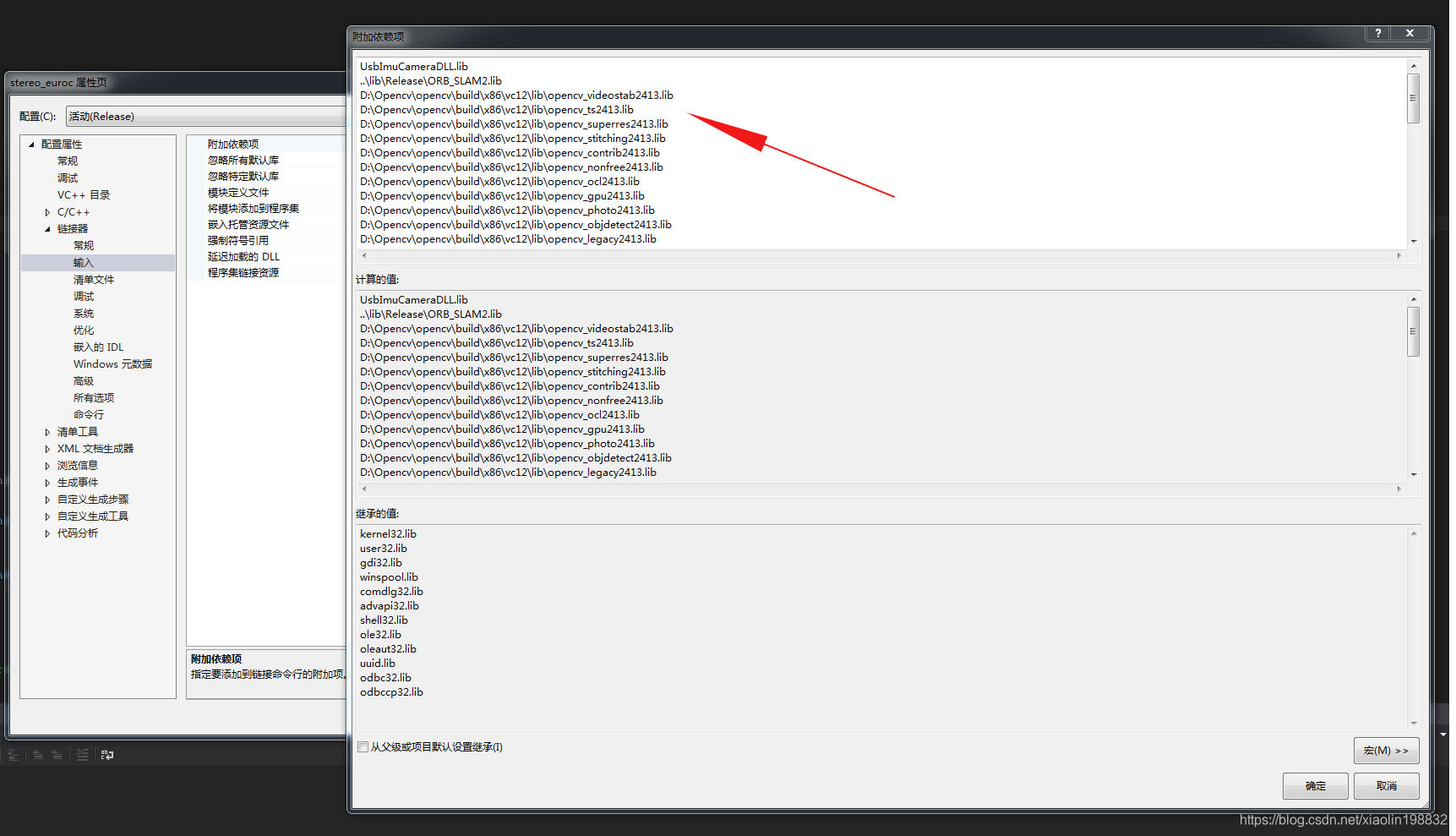
Task: Select 常规 under 链接器
Action: coord(84,246)
